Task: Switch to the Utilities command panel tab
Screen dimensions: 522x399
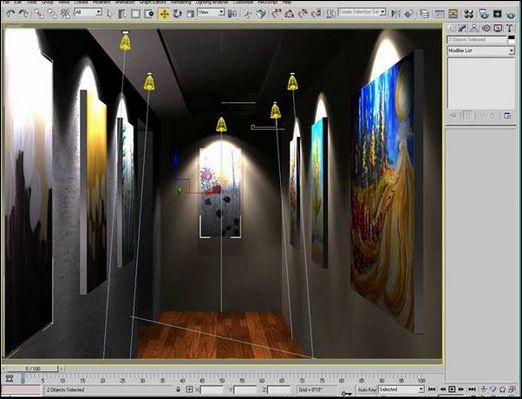Action: (x=509, y=28)
